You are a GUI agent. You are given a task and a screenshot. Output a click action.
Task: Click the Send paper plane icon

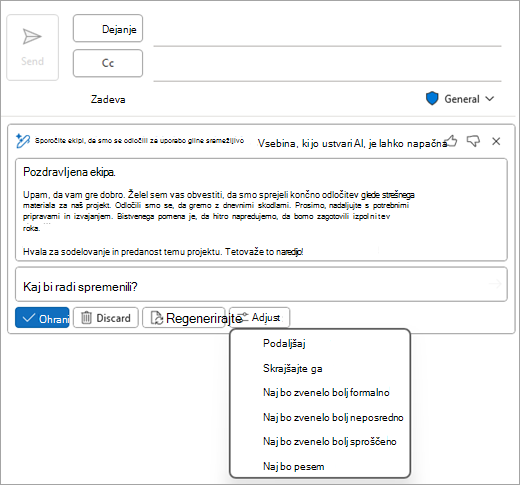click(x=32, y=36)
